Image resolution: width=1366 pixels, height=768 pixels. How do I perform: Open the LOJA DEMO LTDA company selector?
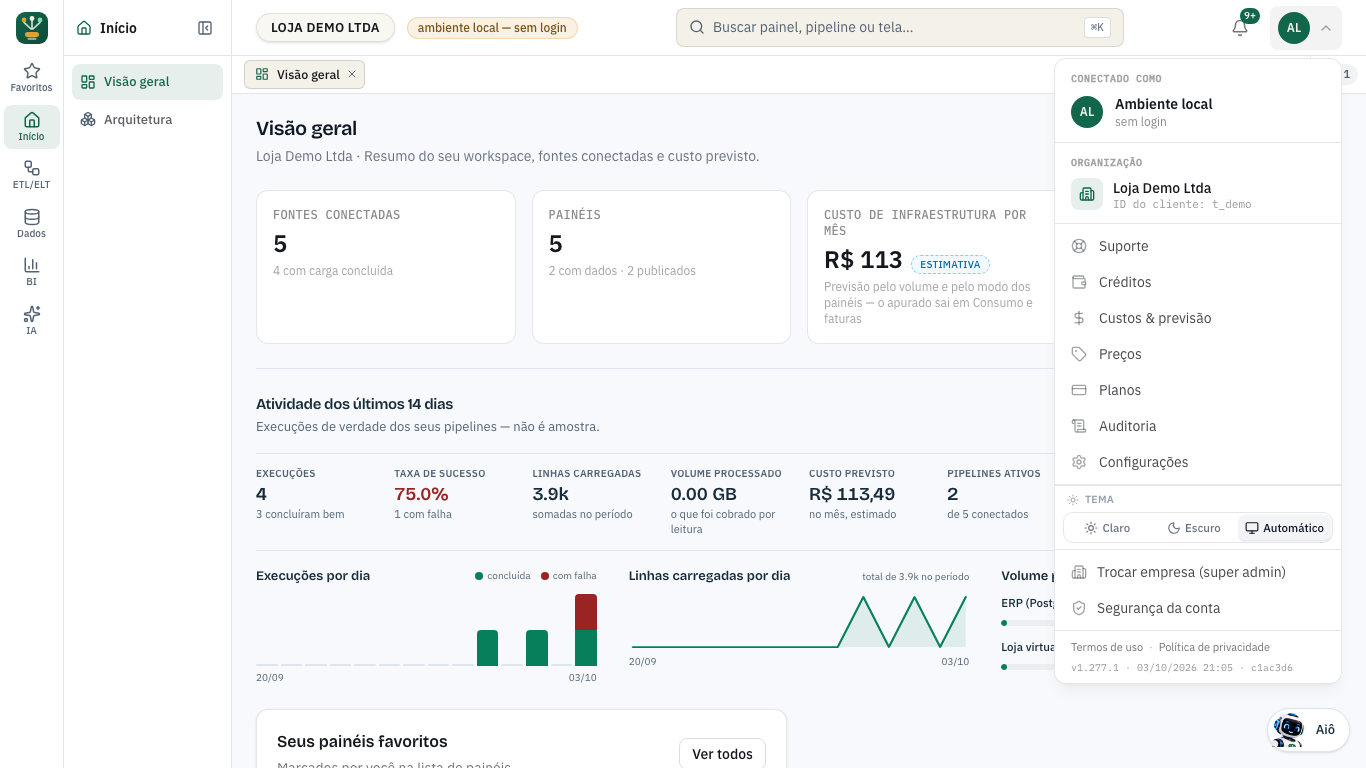325,28
